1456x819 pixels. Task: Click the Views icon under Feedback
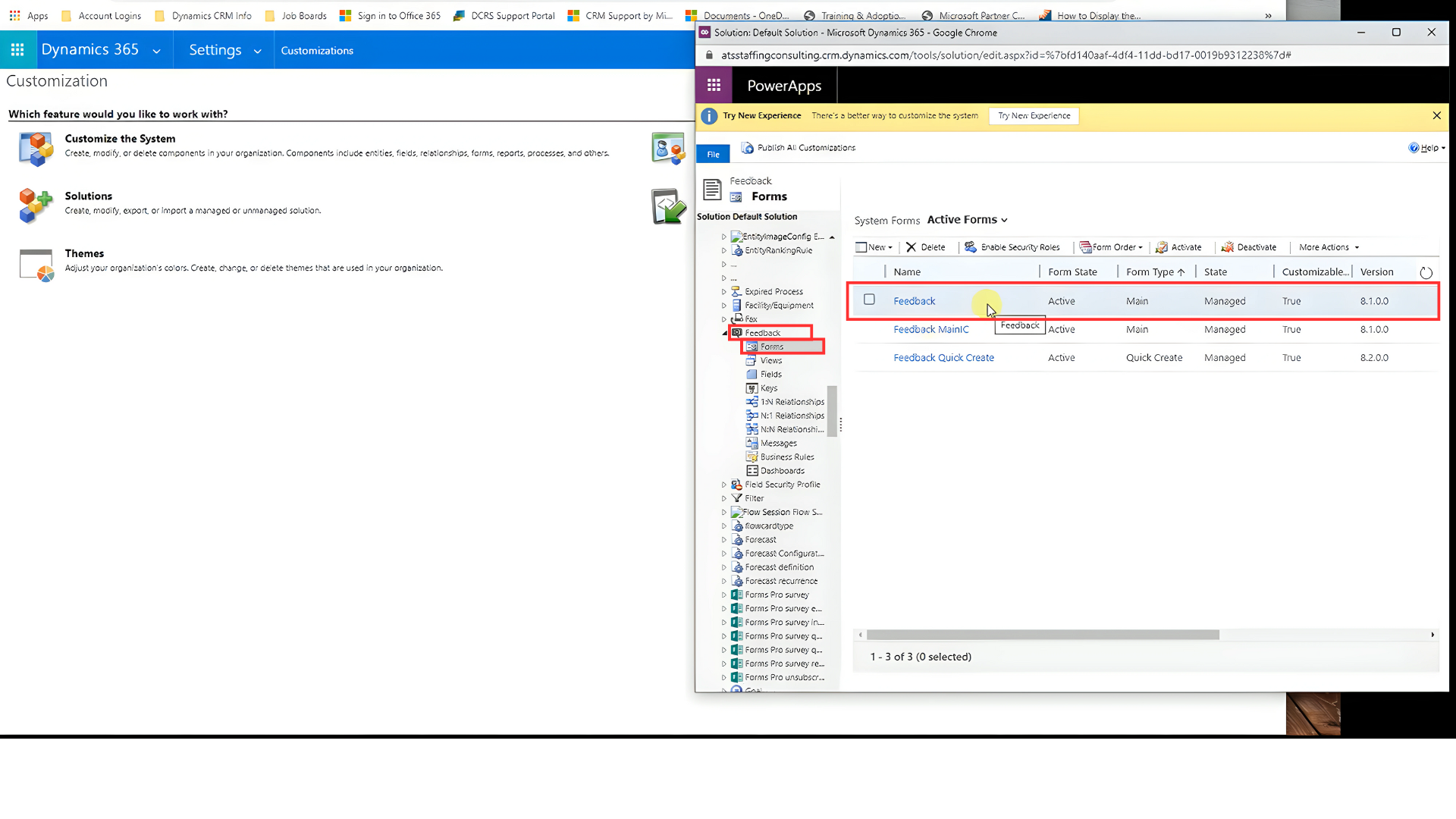[x=752, y=360]
